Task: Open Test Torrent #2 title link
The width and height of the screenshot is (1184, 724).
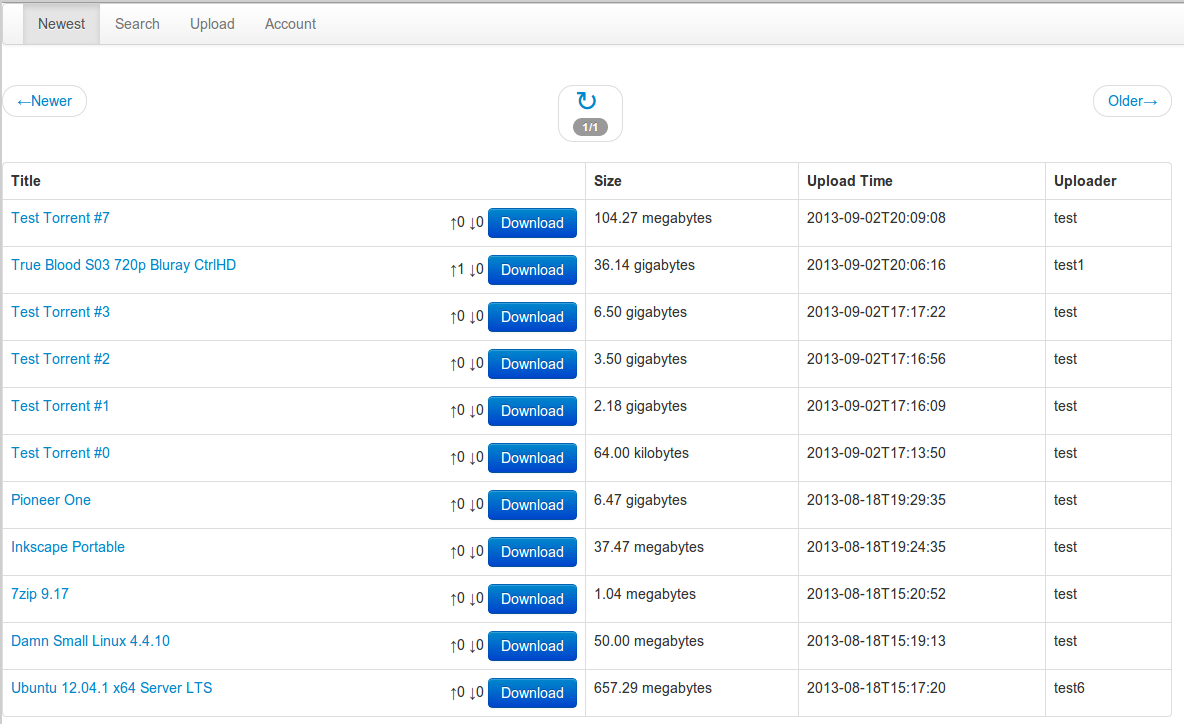Action: [60, 359]
